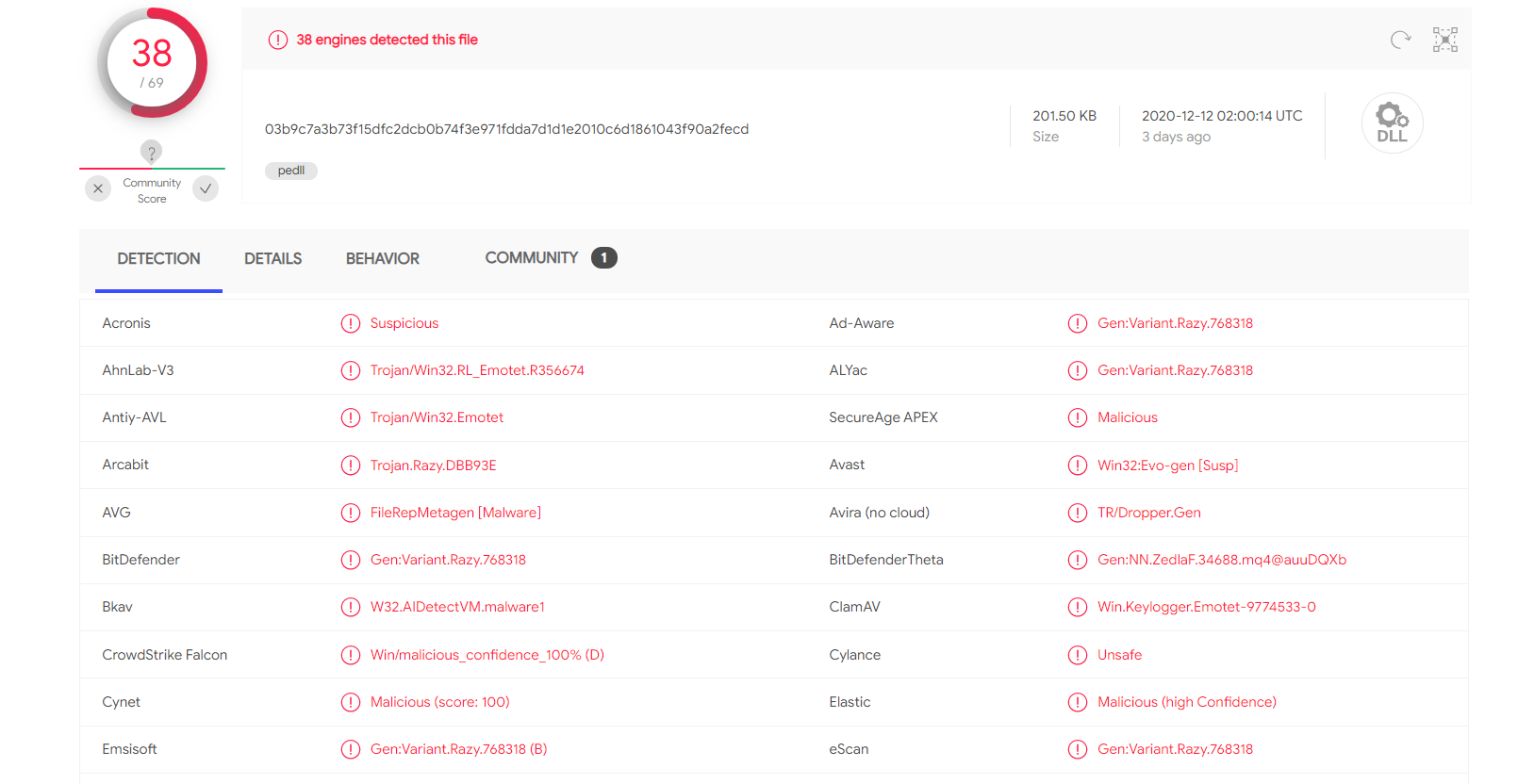Click the BitDefenderTheta engine name
This screenshot has width=1518, height=784.
click(886, 560)
